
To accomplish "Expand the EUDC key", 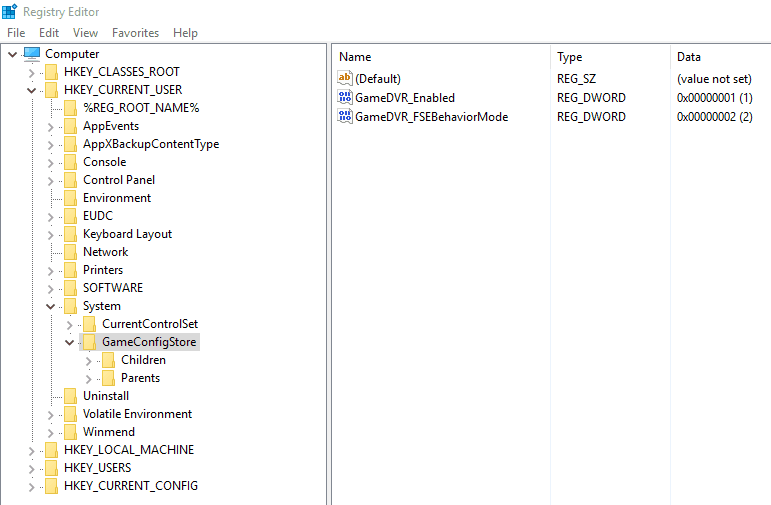I will pos(51,217).
